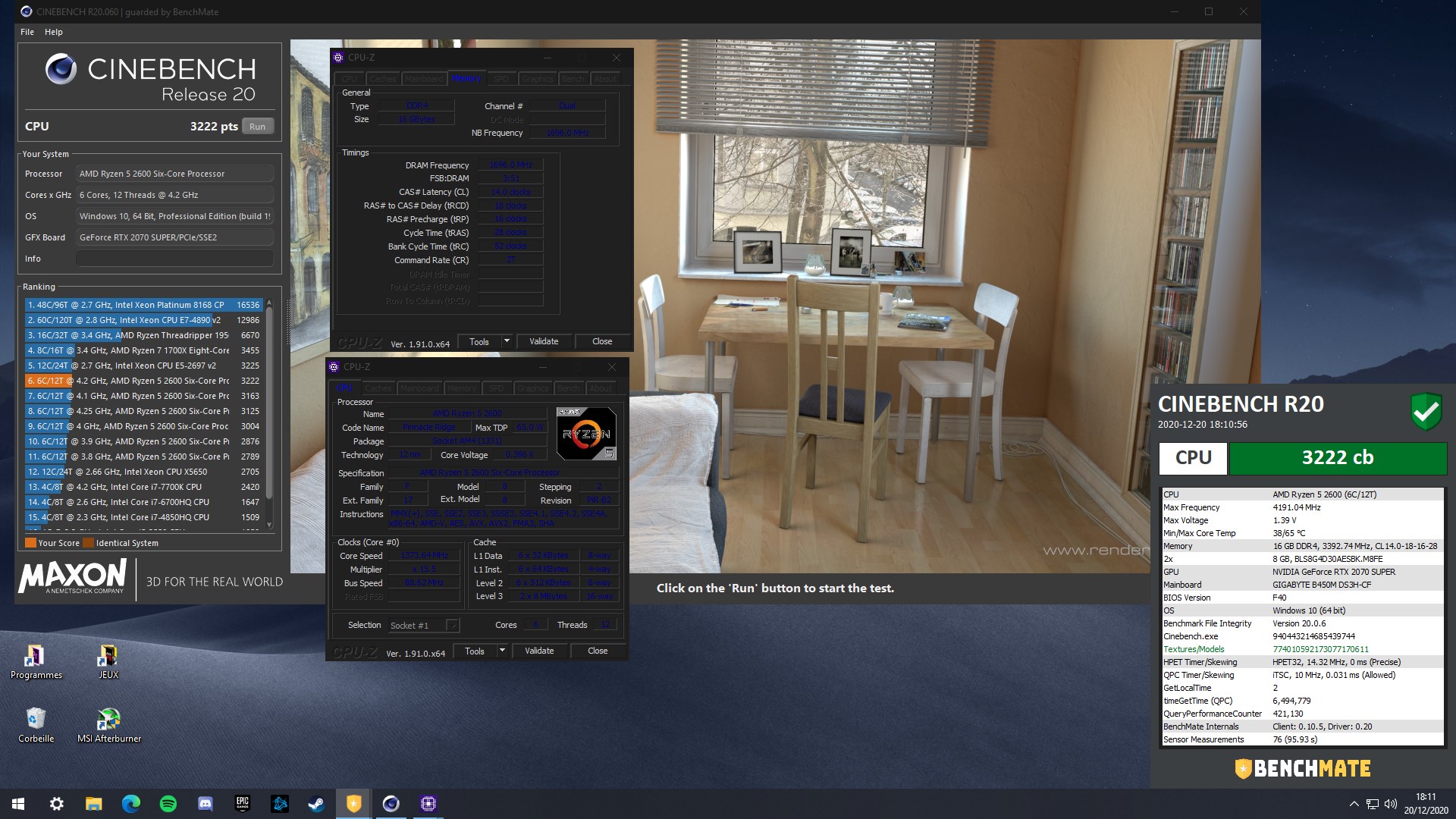
Task: Open the JEUX desktop shortcut
Action: [x=108, y=662]
